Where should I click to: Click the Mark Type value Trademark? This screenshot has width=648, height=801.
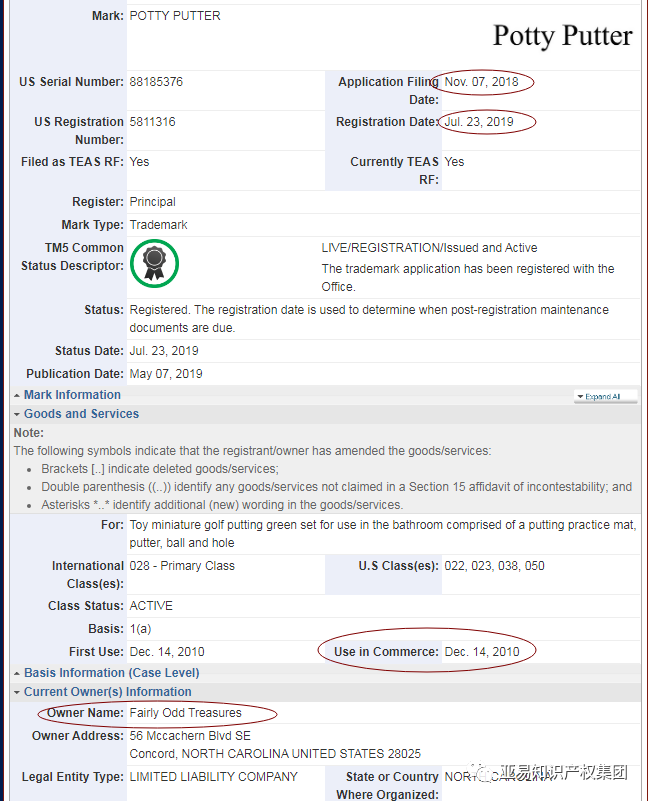pyautogui.click(x=158, y=225)
